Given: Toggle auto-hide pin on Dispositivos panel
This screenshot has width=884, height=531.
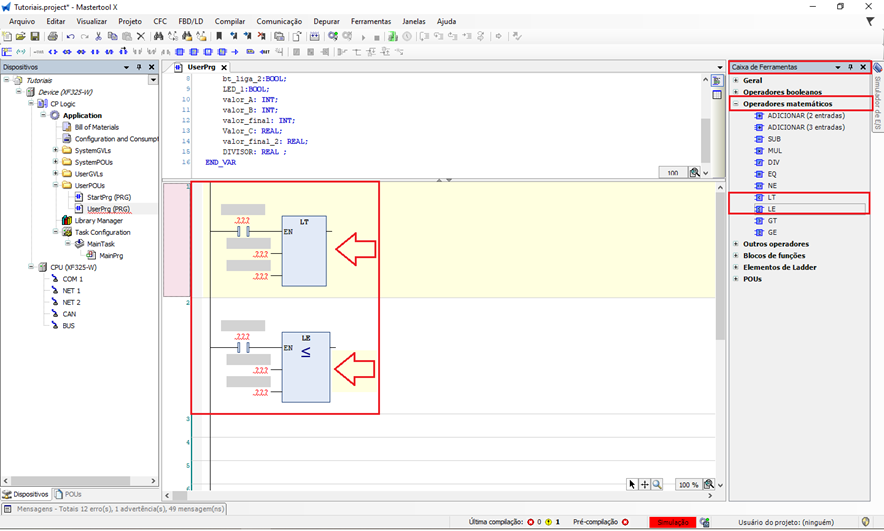Looking at the screenshot, I should [139, 67].
